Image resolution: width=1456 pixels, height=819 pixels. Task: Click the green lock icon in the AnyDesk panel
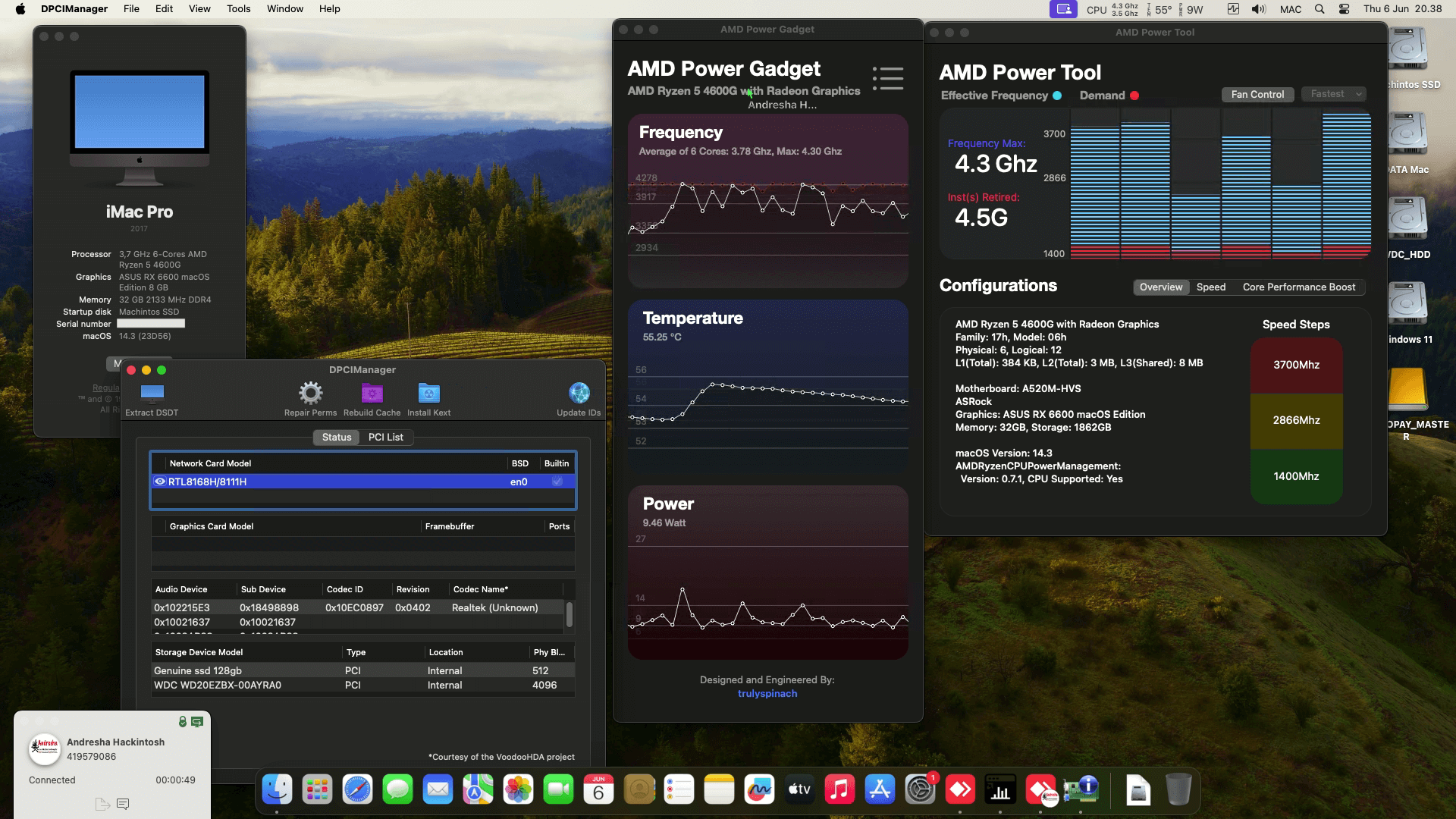click(x=182, y=722)
